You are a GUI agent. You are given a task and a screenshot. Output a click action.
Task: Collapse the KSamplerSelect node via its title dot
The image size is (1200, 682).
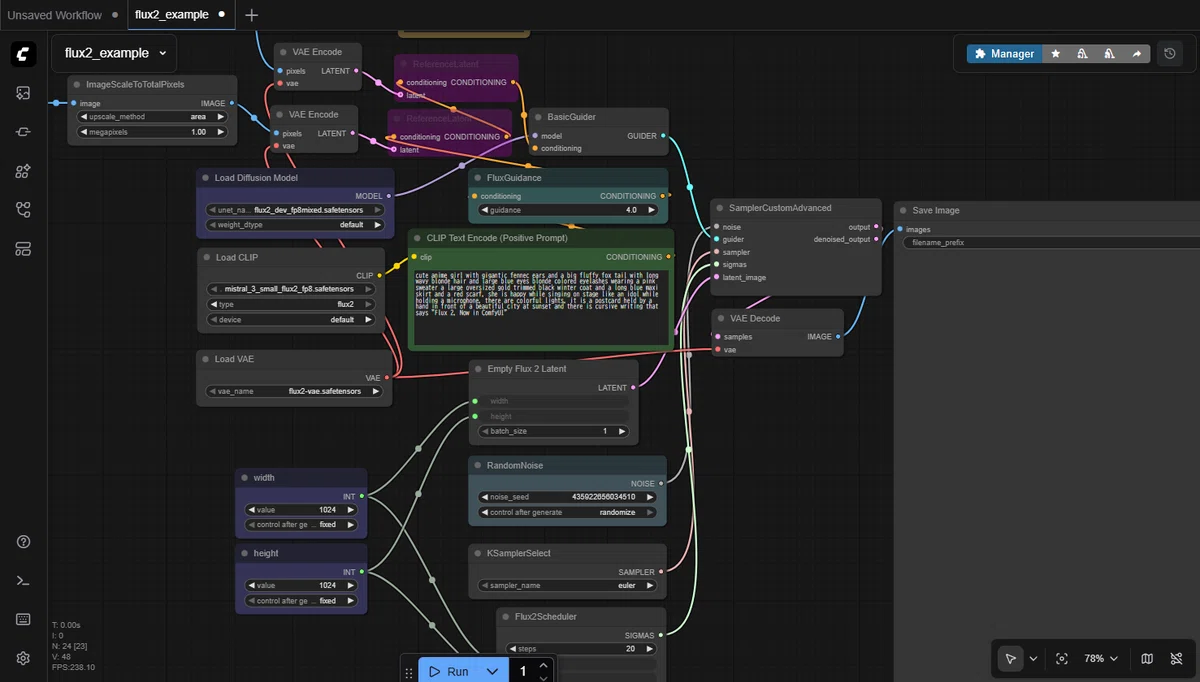[478, 553]
